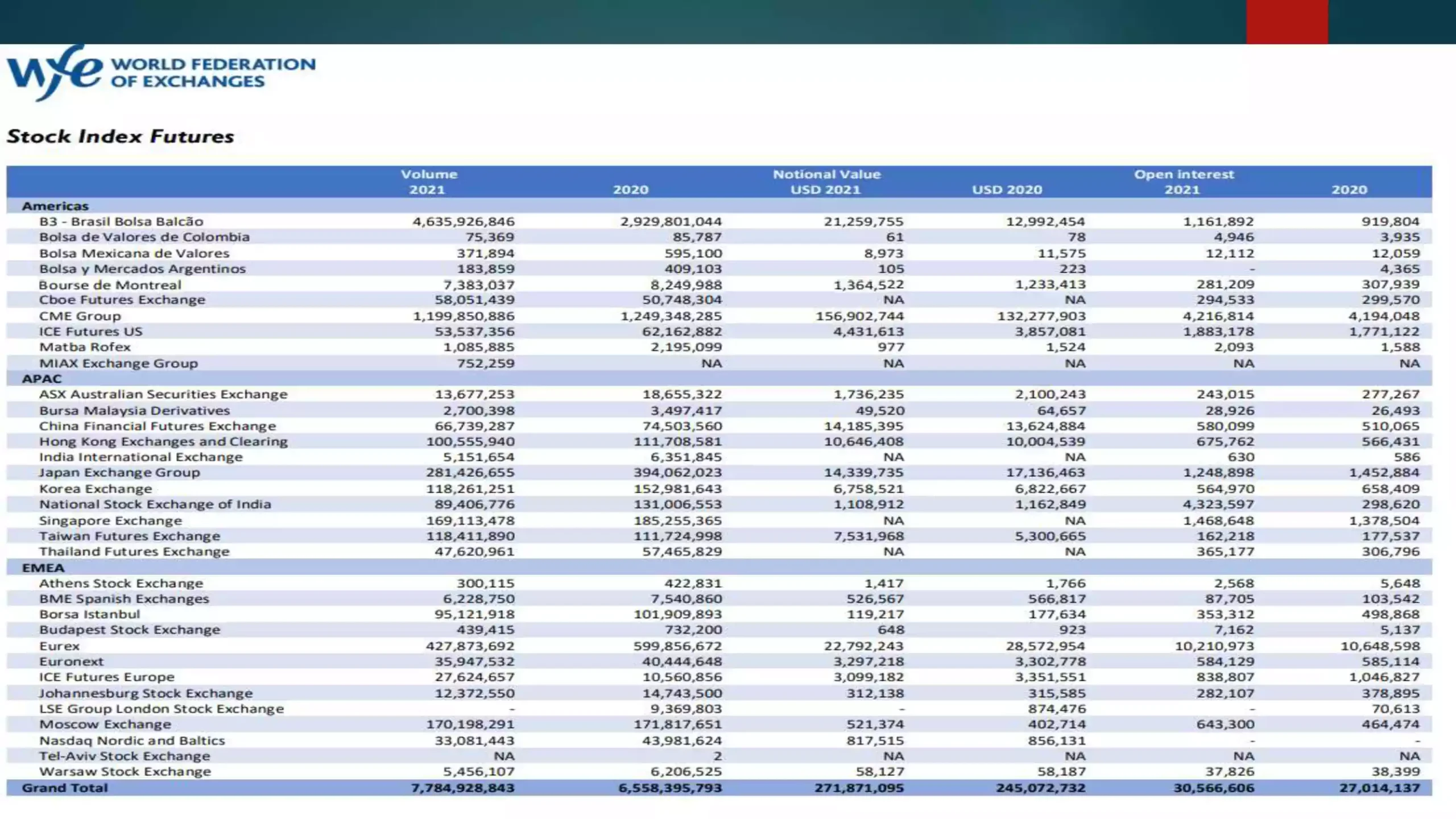The width and height of the screenshot is (1456, 819).
Task: Click Athens Stock Exchange row name
Action: [121, 583]
